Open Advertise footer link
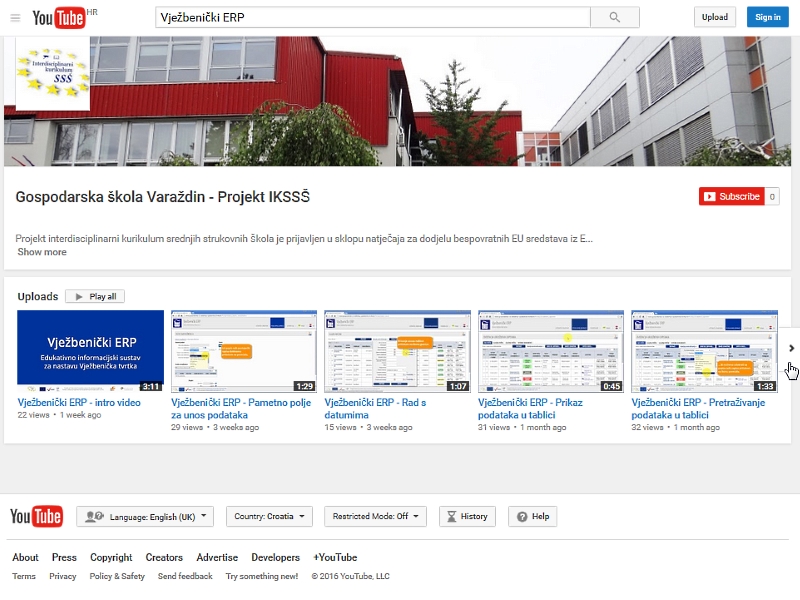Screen dimensions: 800x600 pyautogui.click(x=217, y=558)
